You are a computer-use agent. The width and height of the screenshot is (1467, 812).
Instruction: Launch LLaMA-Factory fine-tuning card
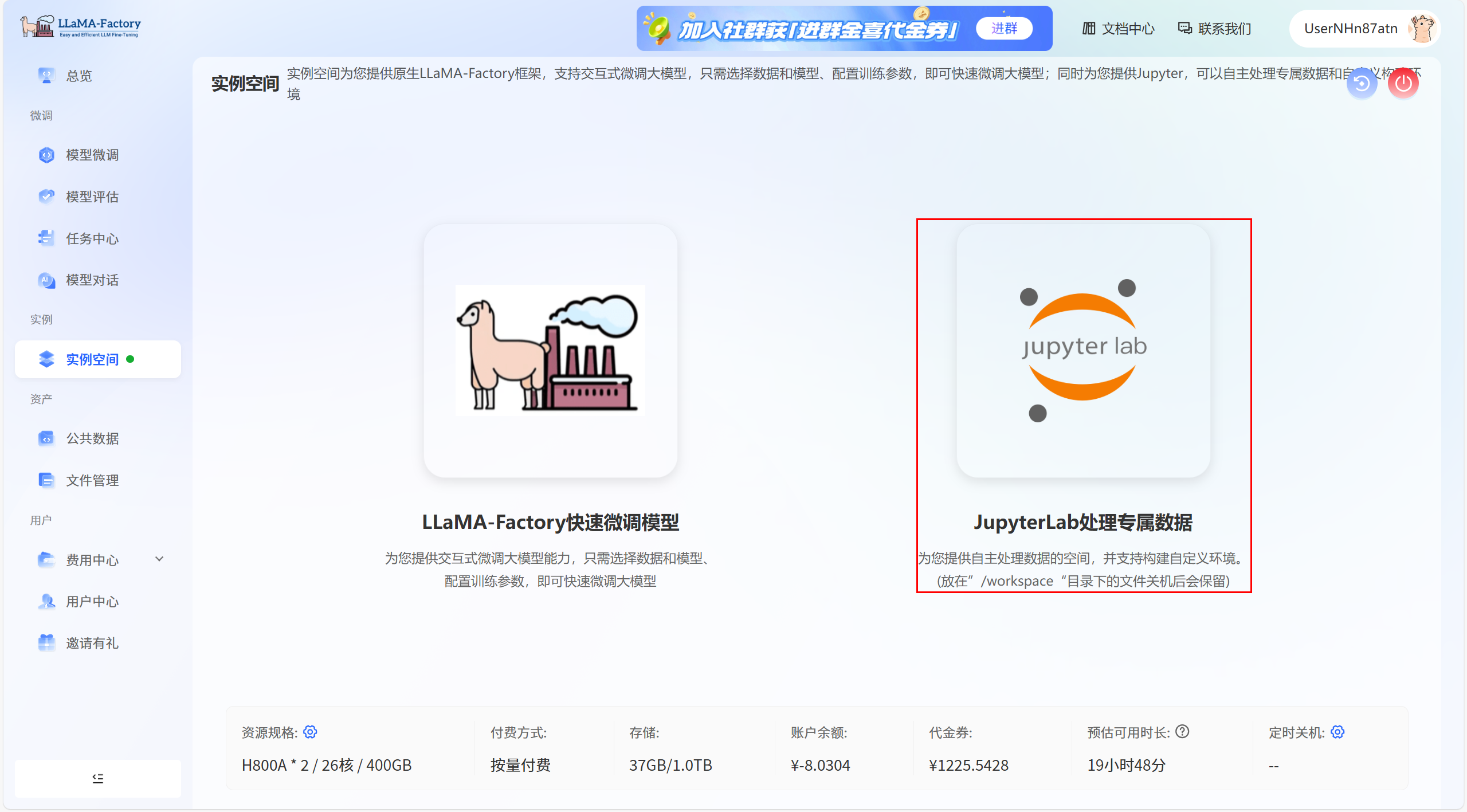click(550, 351)
